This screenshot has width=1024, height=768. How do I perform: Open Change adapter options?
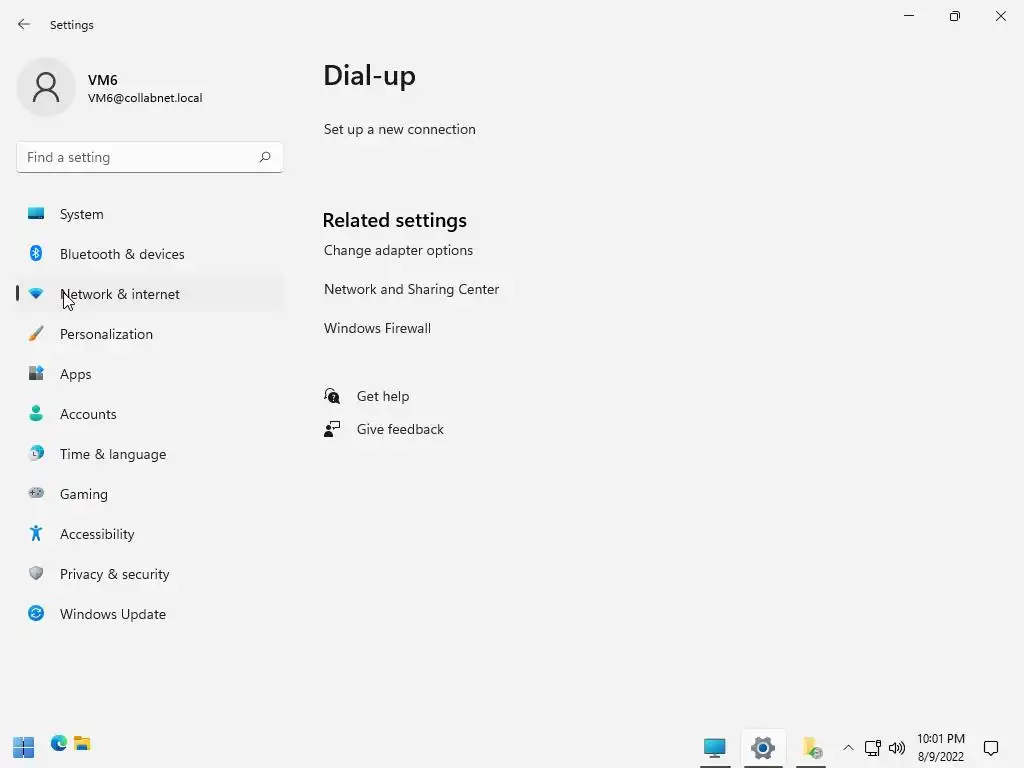tap(398, 250)
